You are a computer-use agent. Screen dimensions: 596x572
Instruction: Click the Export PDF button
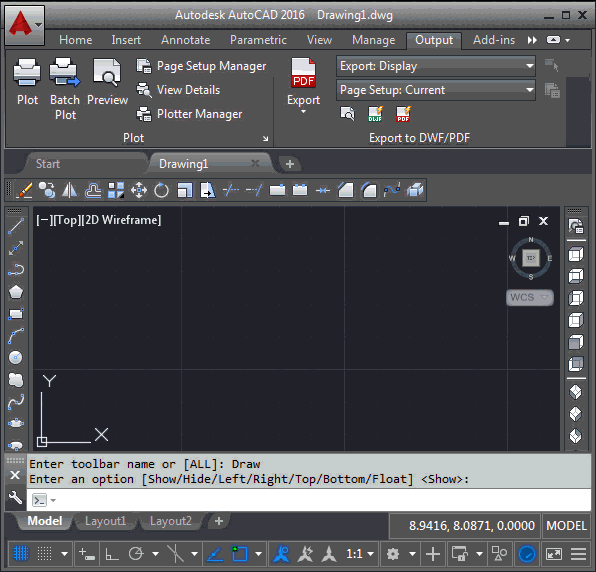(303, 73)
